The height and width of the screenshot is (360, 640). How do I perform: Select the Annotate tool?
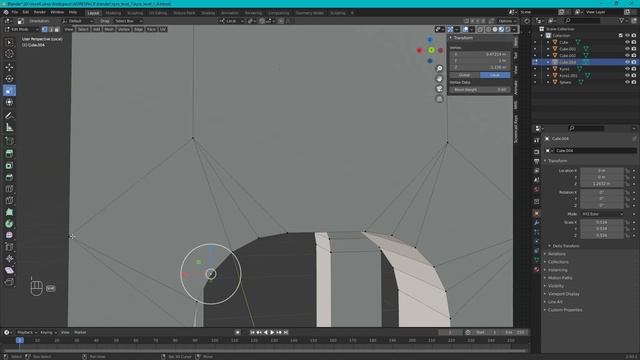click(9, 116)
